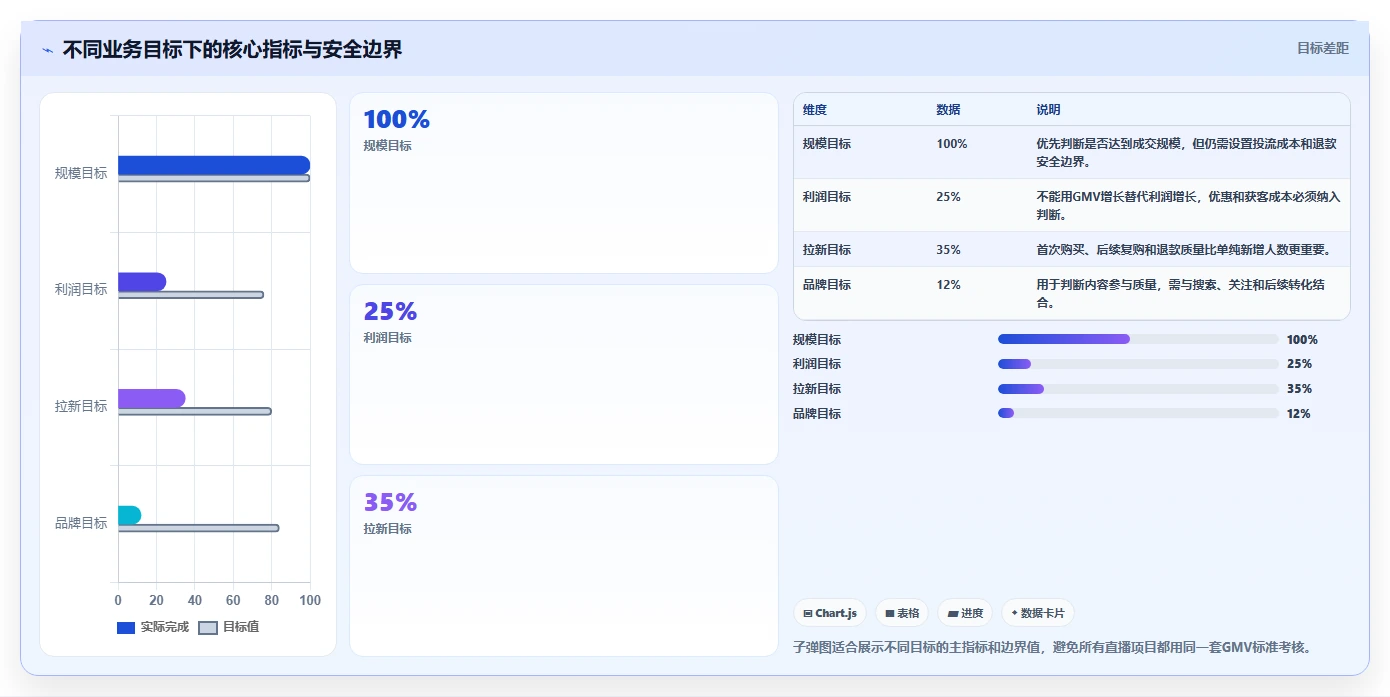Click the 规模目标 label in the progress list

[x=817, y=340]
